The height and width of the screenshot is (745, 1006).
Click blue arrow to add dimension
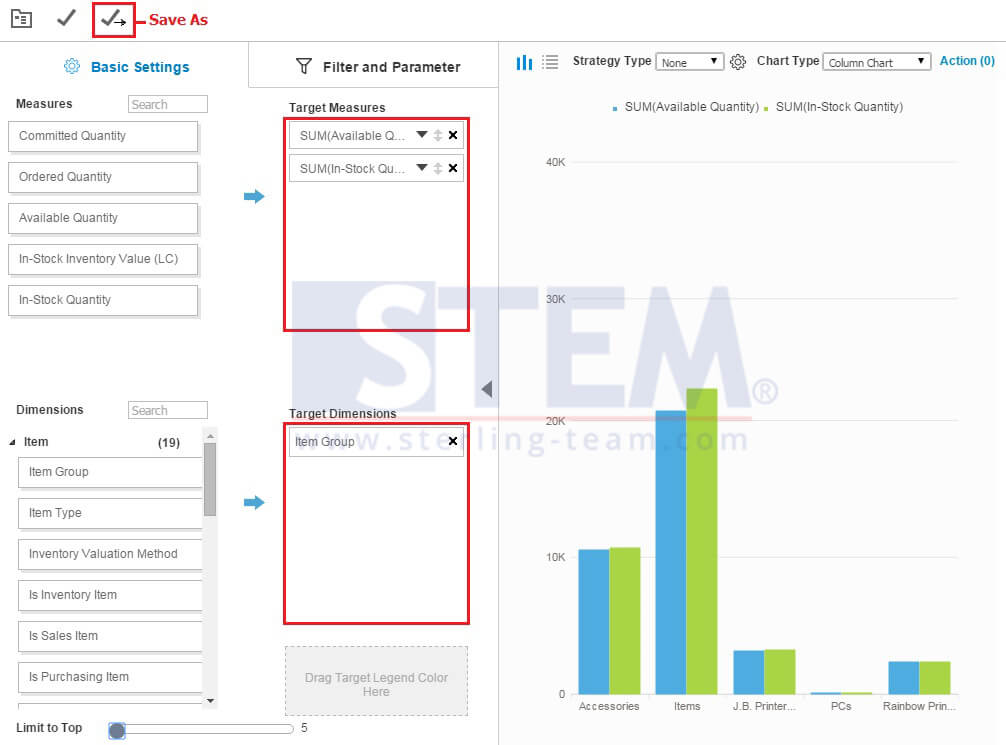254,502
